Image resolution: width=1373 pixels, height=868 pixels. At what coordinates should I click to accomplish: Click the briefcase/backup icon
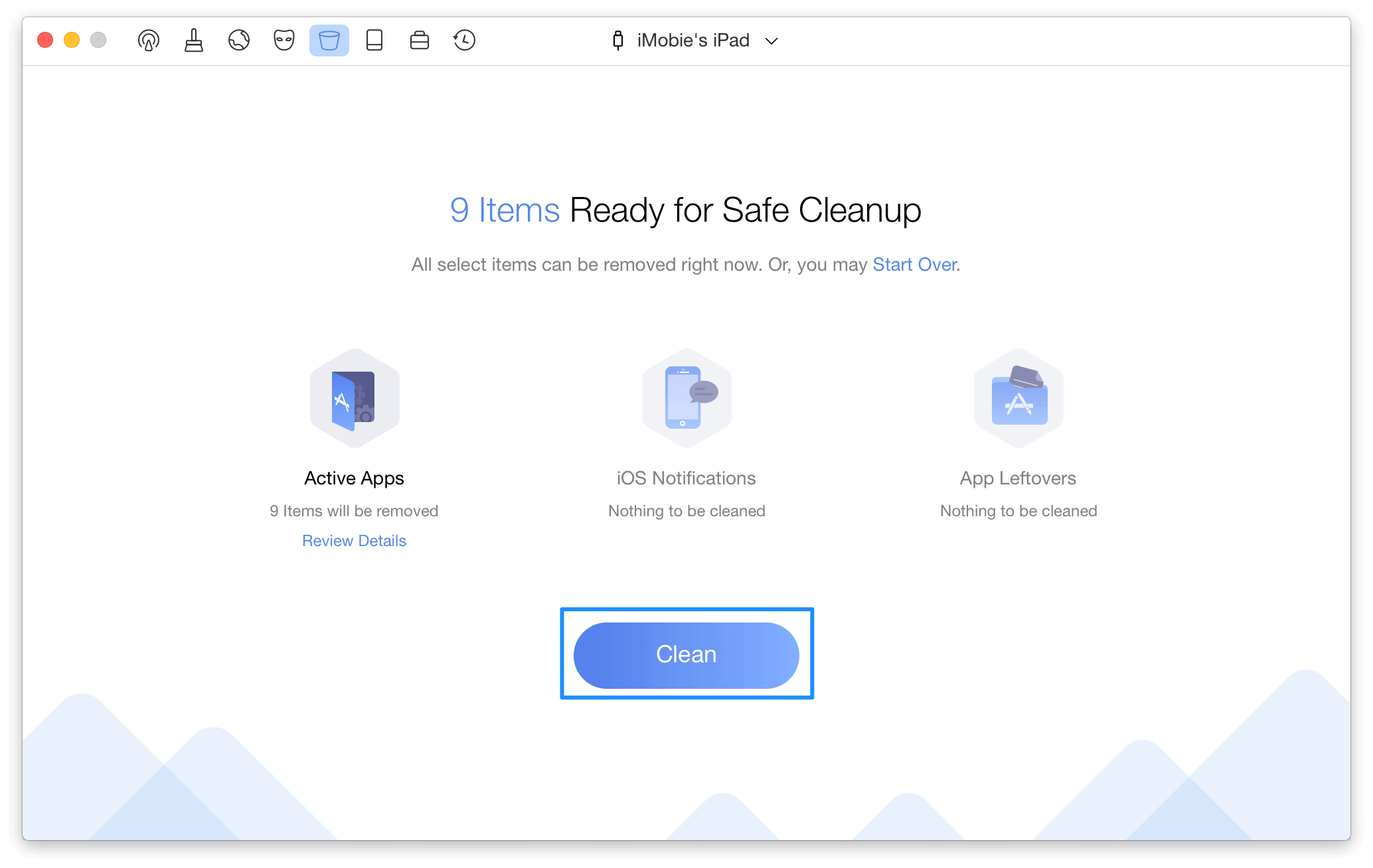tap(419, 39)
